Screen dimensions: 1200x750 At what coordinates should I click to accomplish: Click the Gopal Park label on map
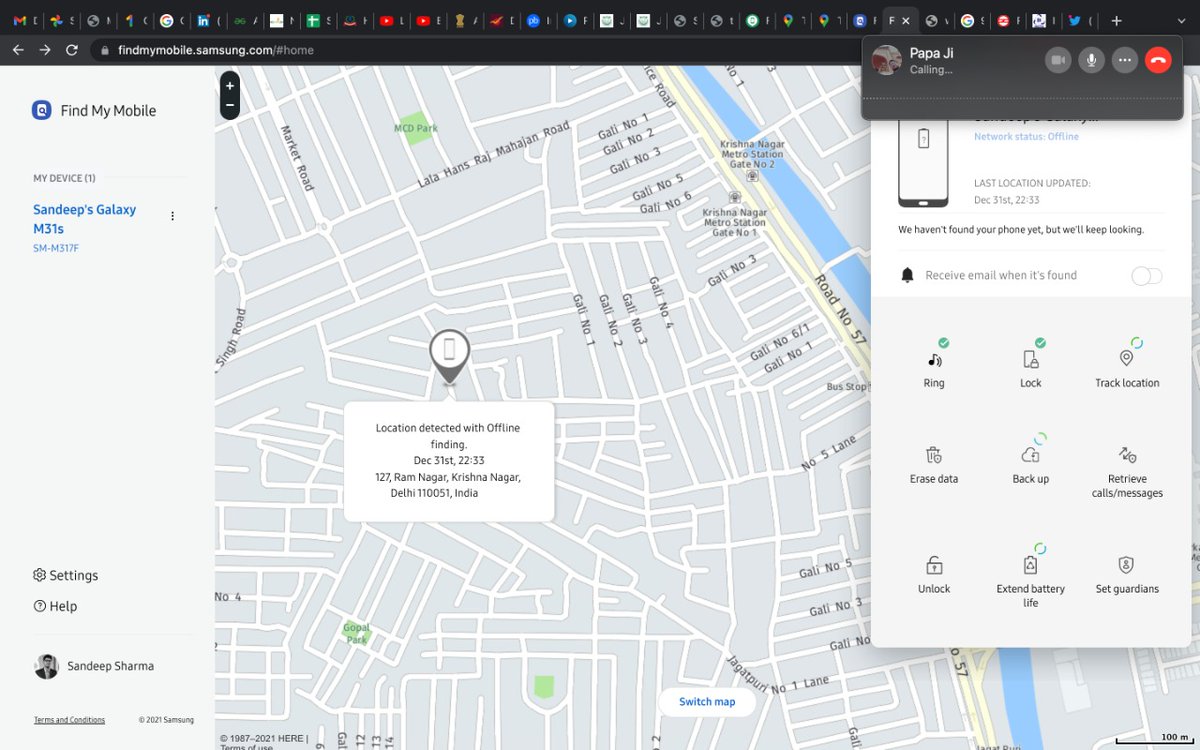coord(357,633)
